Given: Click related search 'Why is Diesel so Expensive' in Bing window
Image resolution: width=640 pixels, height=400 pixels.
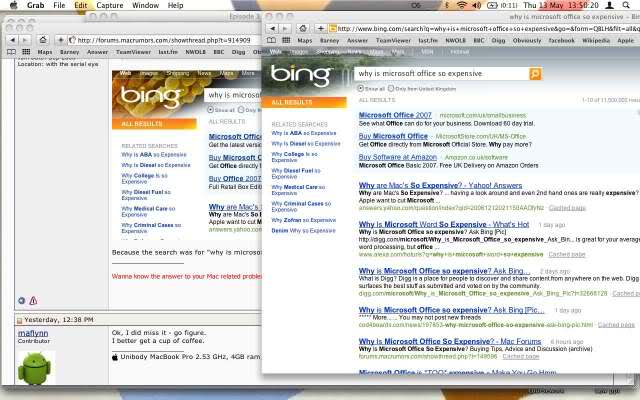Looking at the screenshot, I should (x=306, y=144).
